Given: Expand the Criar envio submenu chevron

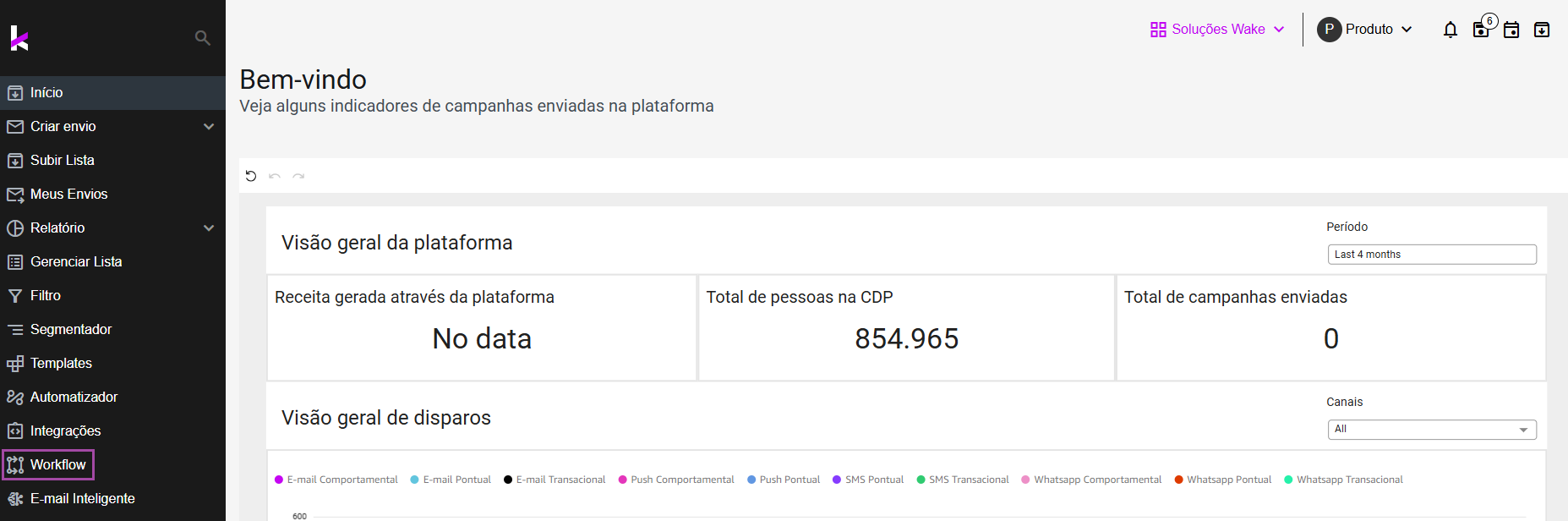Looking at the screenshot, I should pyautogui.click(x=209, y=127).
